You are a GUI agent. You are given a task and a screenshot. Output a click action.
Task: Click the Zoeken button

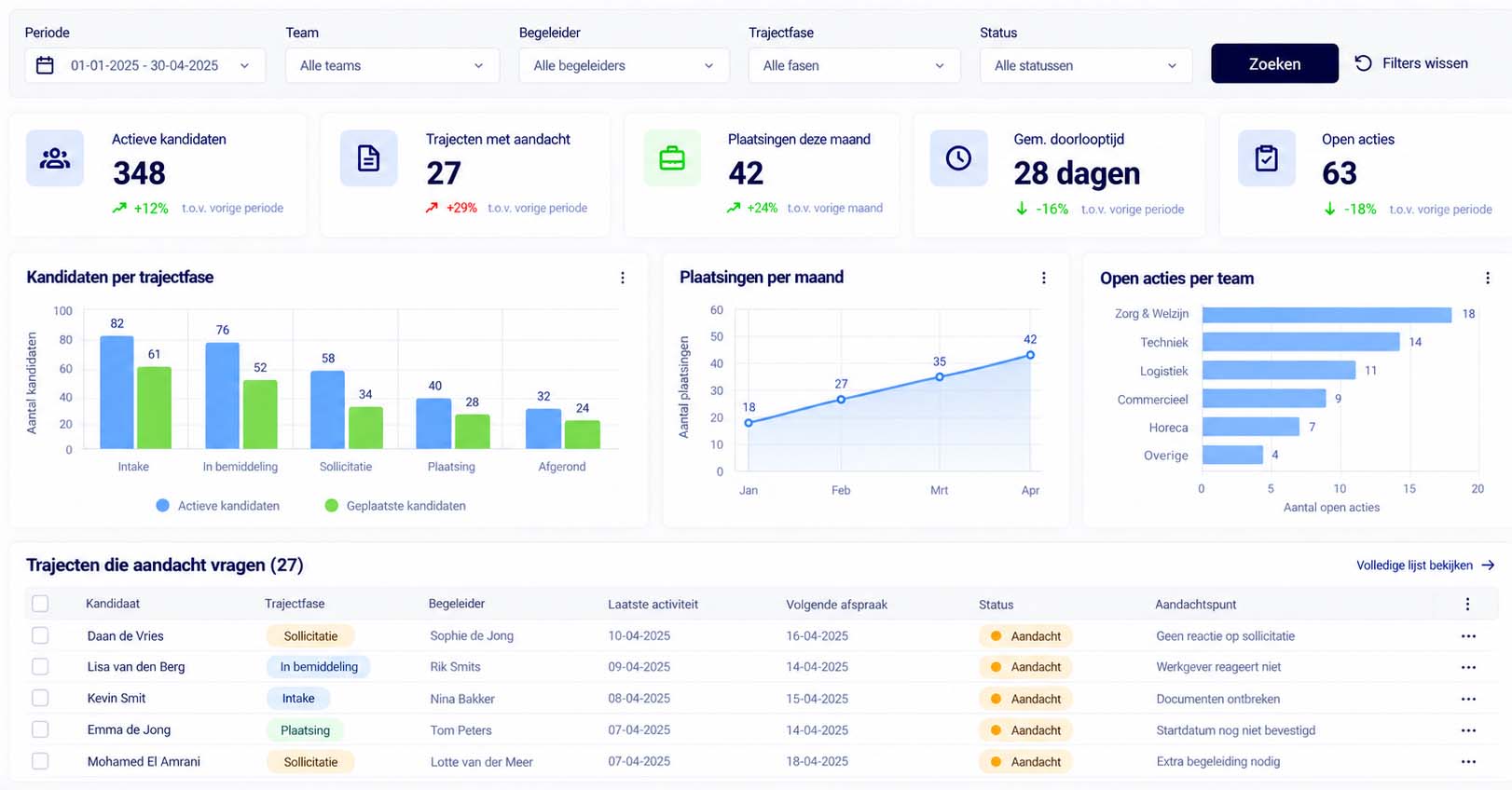pyautogui.click(x=1274, y=63)
